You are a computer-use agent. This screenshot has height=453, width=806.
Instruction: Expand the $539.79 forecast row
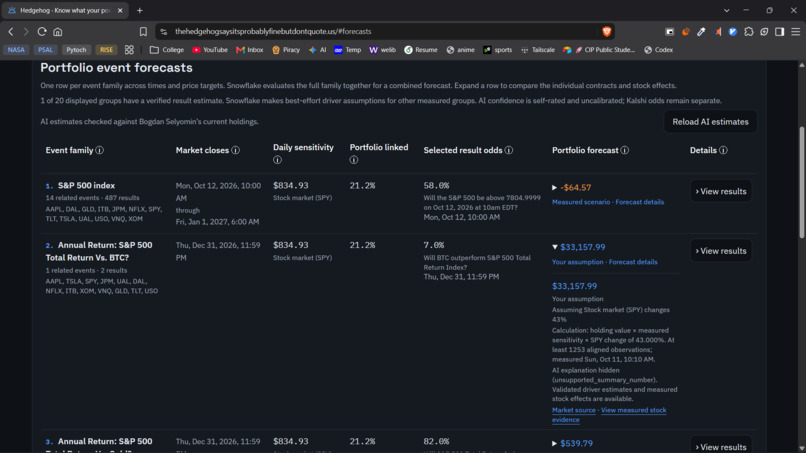coord(554,443)
